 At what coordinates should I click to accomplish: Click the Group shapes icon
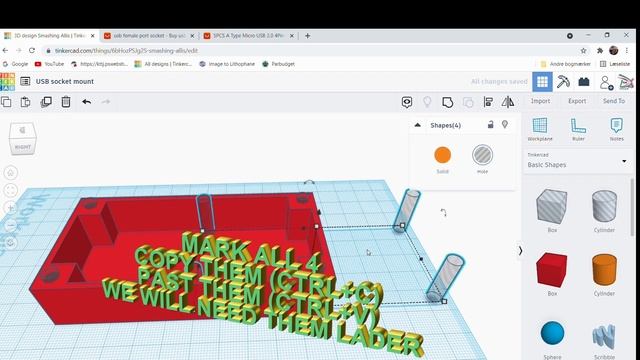[447, 102]
